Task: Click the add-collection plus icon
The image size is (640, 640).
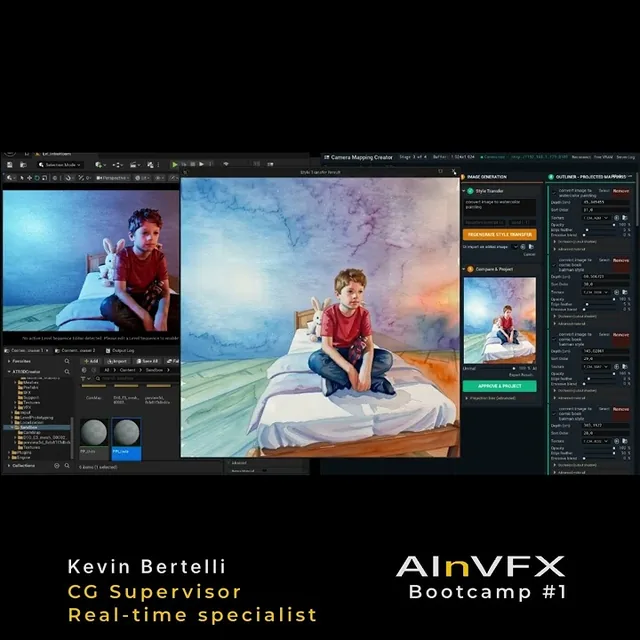Action: [57, 466]
